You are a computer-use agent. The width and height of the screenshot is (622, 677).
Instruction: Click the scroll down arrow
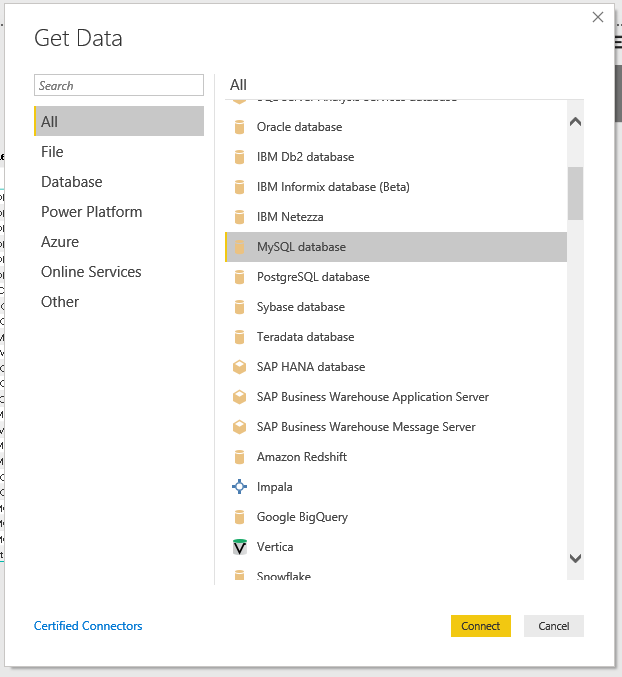point(575,558)
